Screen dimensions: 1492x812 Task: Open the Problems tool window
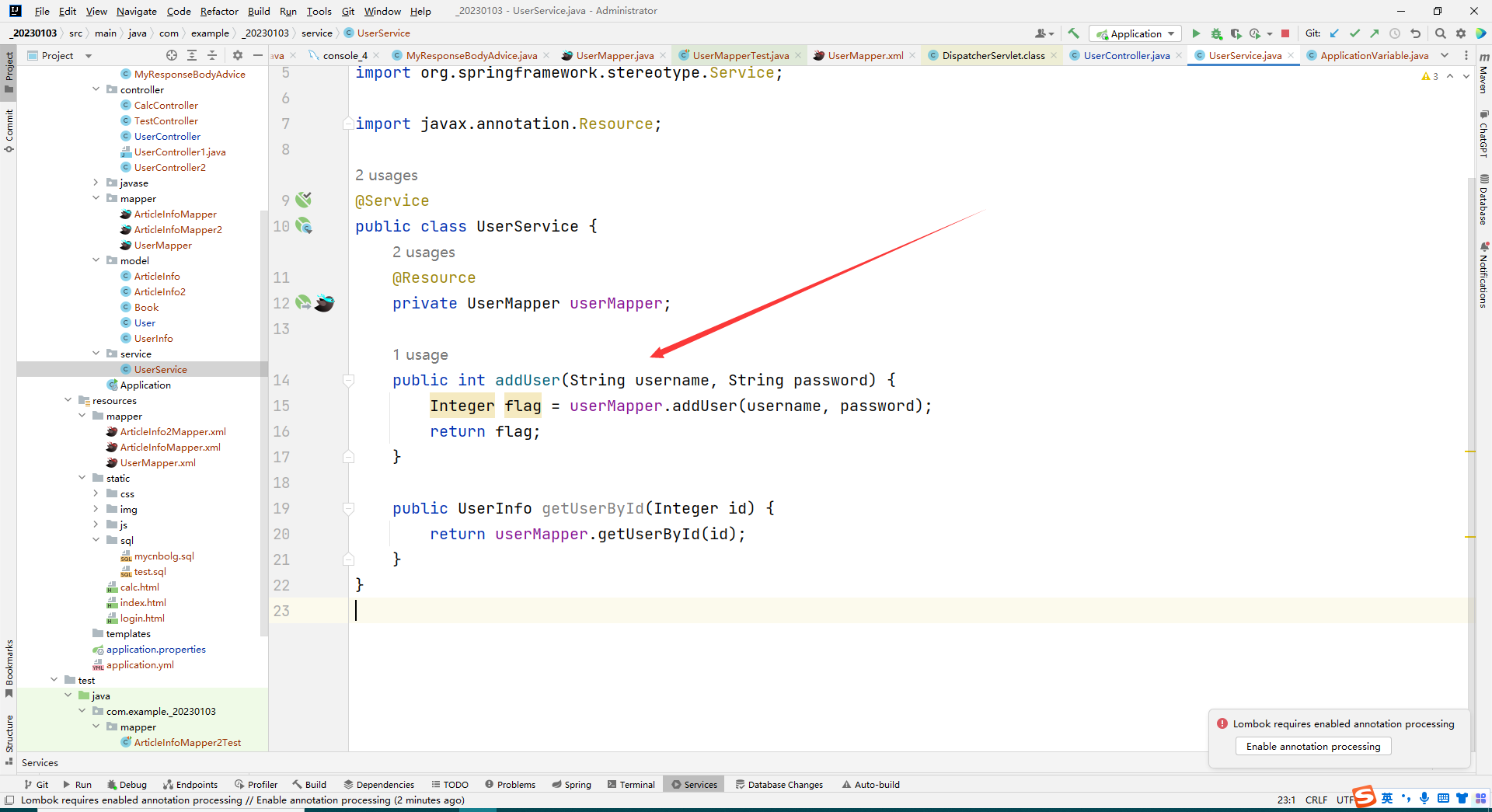coord(510,785)
